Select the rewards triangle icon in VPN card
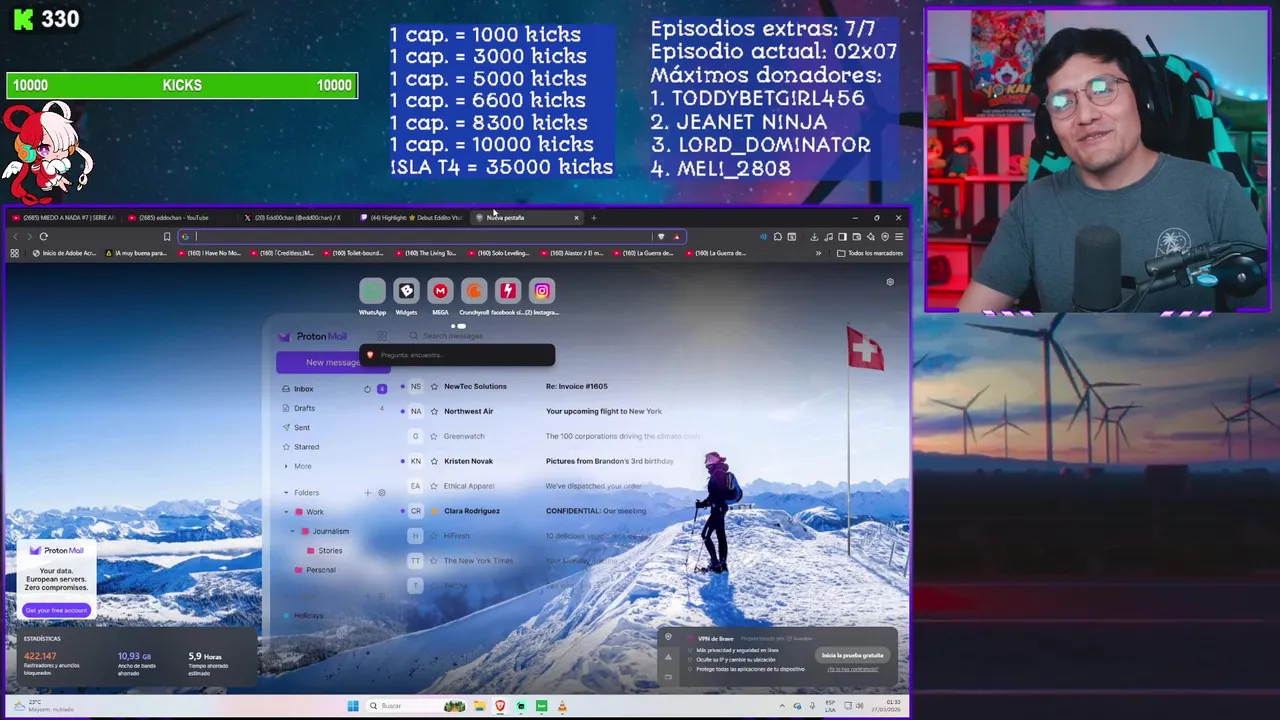Viewport: 1280px width, 720px height. click(668, 657)
